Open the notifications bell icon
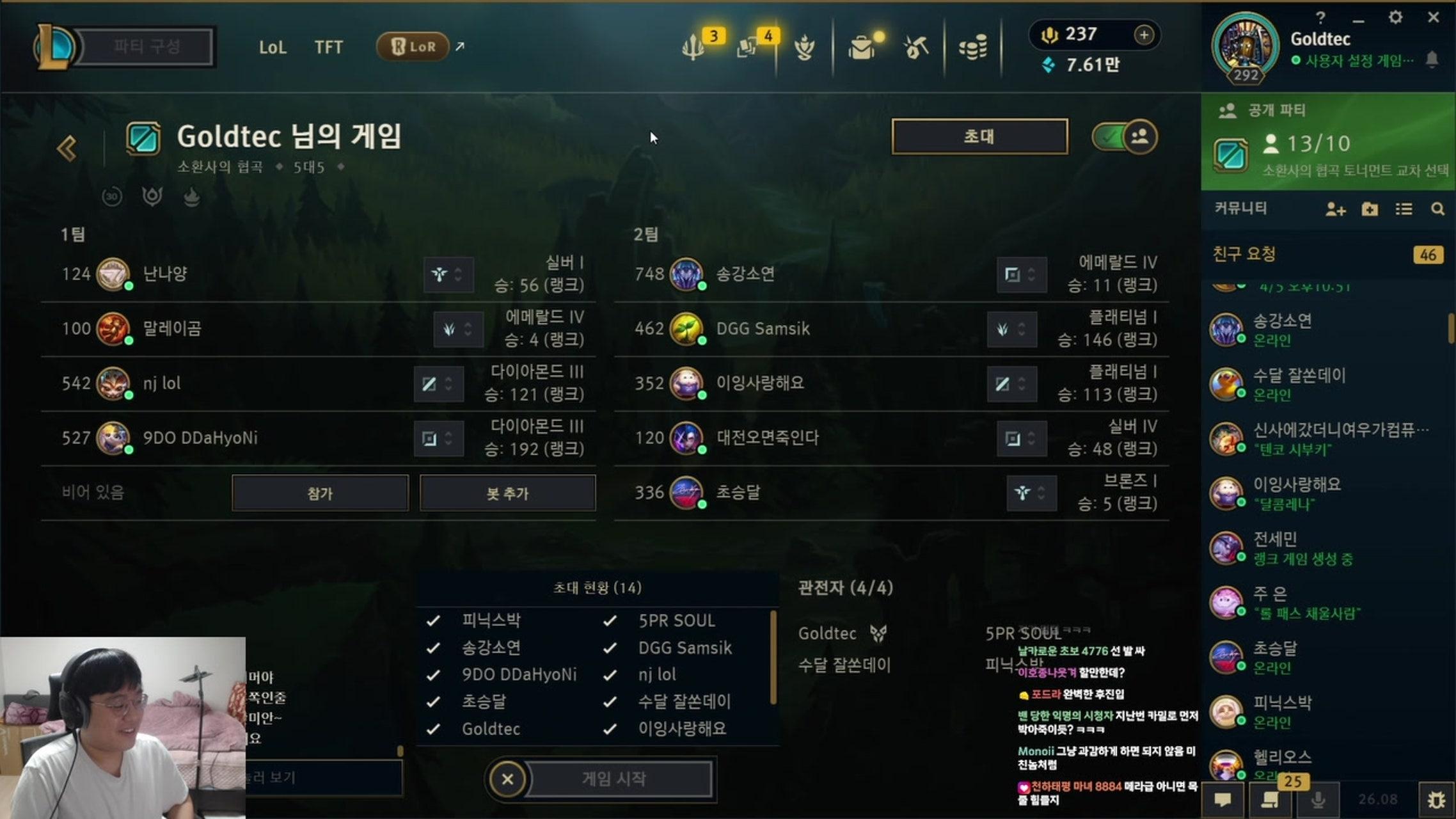 click(1432, 60)
